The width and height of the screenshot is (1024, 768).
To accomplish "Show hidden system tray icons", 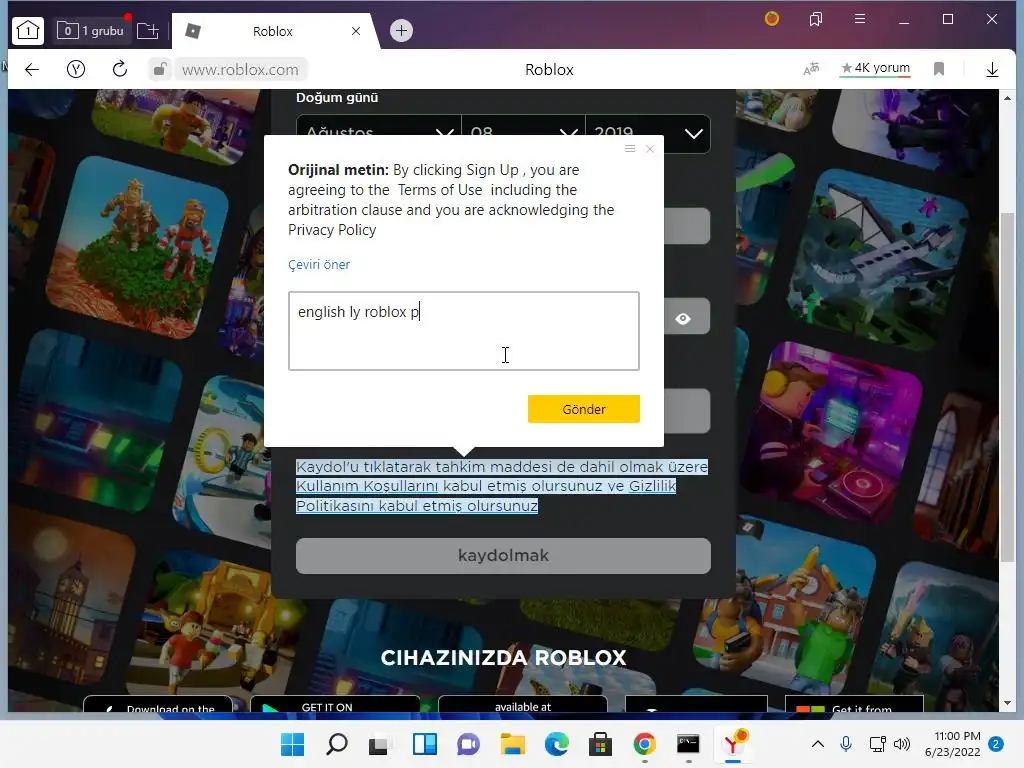I will (x=818, y=744).
